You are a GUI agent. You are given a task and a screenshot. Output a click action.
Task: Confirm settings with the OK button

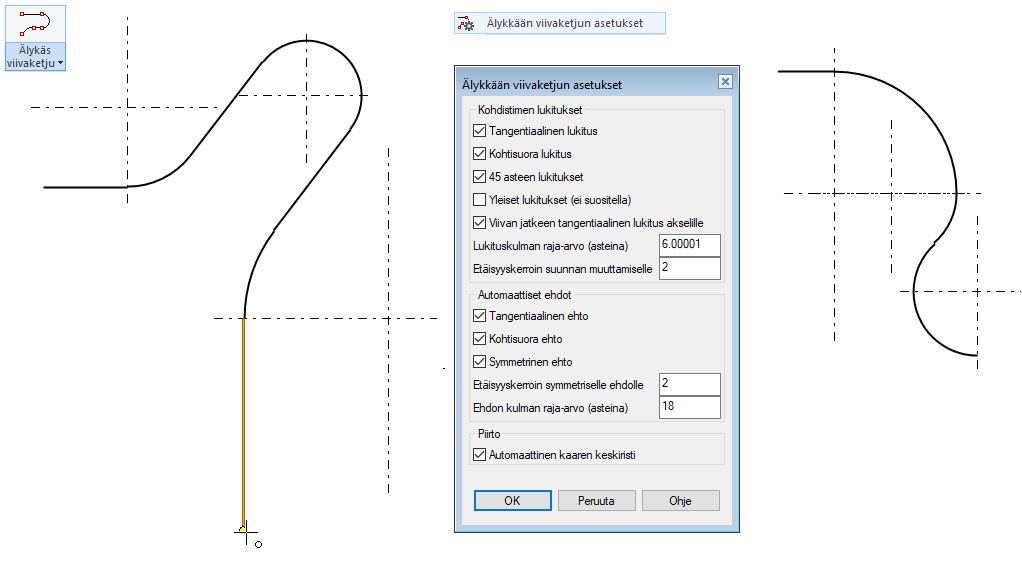[512, 500]
